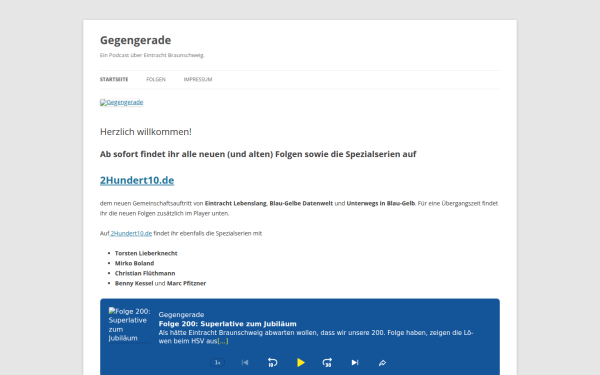Open the Startseite menu item

[x=114, y=79]
